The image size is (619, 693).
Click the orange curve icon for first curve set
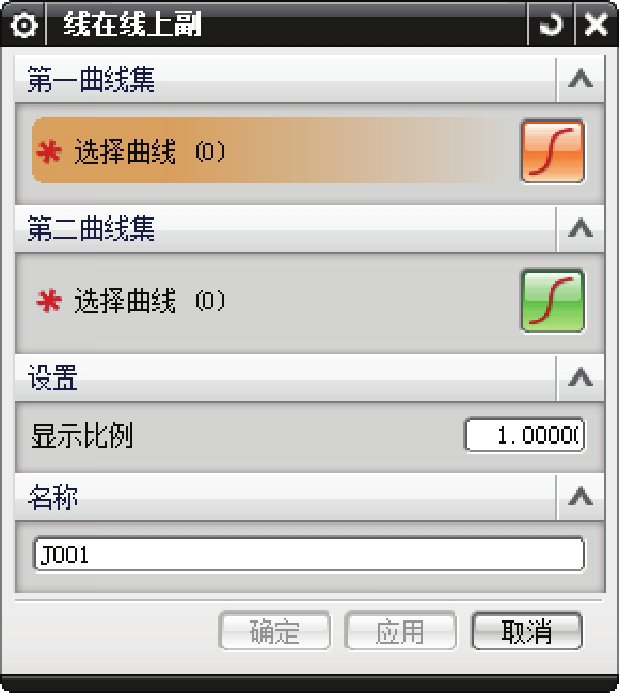click(553, 151)
